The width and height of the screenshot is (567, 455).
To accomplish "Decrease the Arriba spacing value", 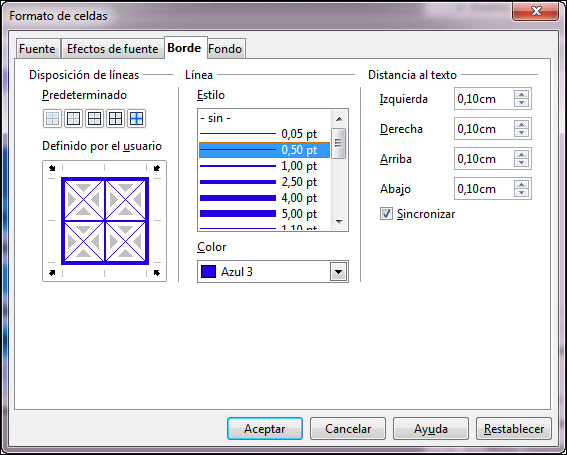I will pos(521,163).
